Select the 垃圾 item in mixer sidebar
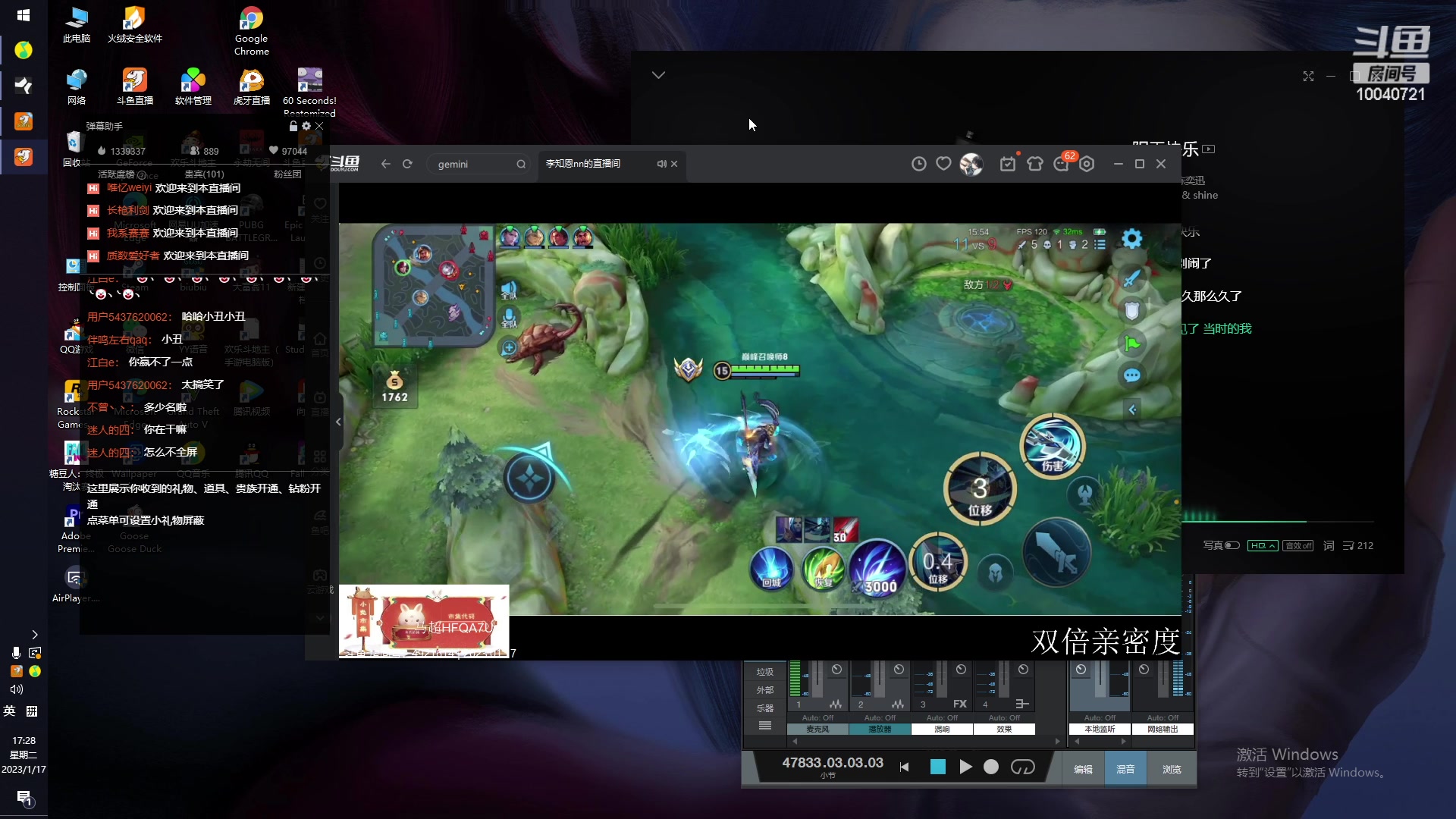The width and height of the screenshot is (1456, 819). coord(764,672)
